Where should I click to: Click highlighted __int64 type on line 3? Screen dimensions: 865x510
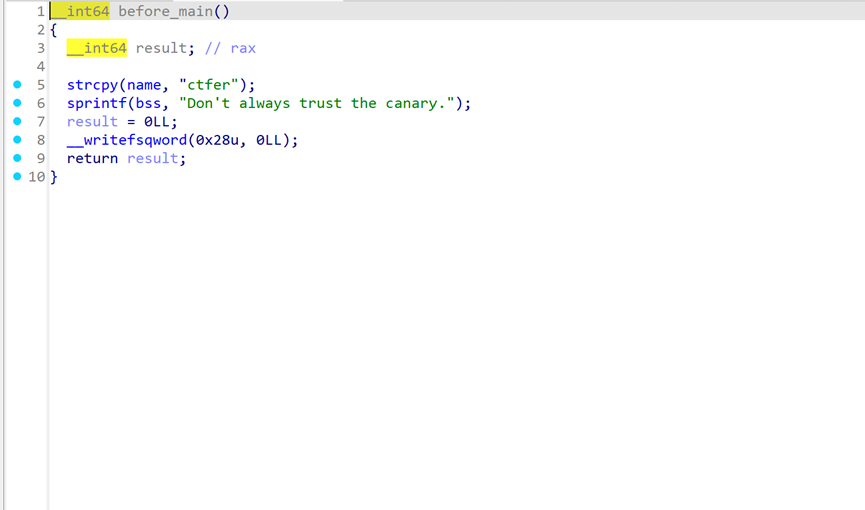coord(97,48)
